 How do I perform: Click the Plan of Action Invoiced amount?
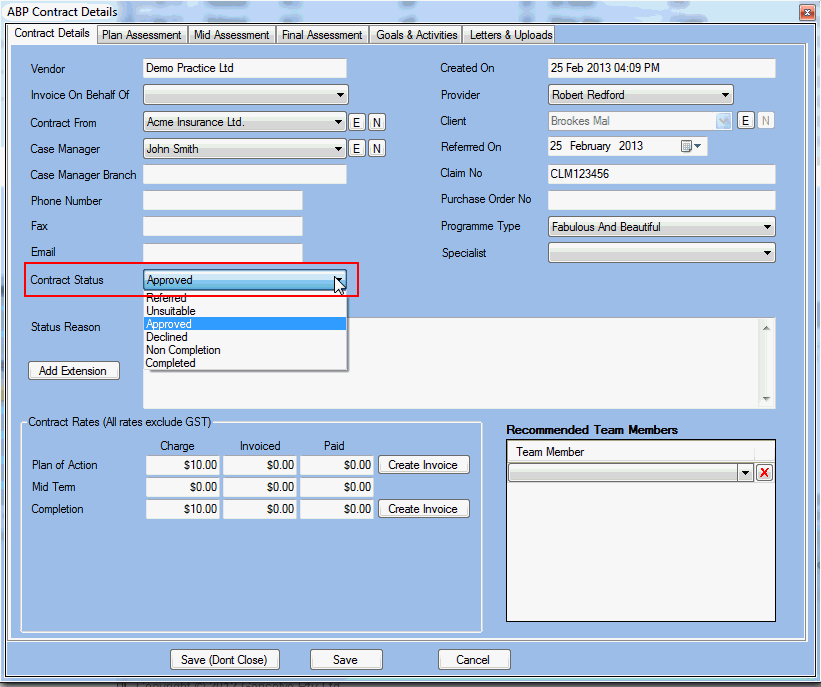coord(260,465)
